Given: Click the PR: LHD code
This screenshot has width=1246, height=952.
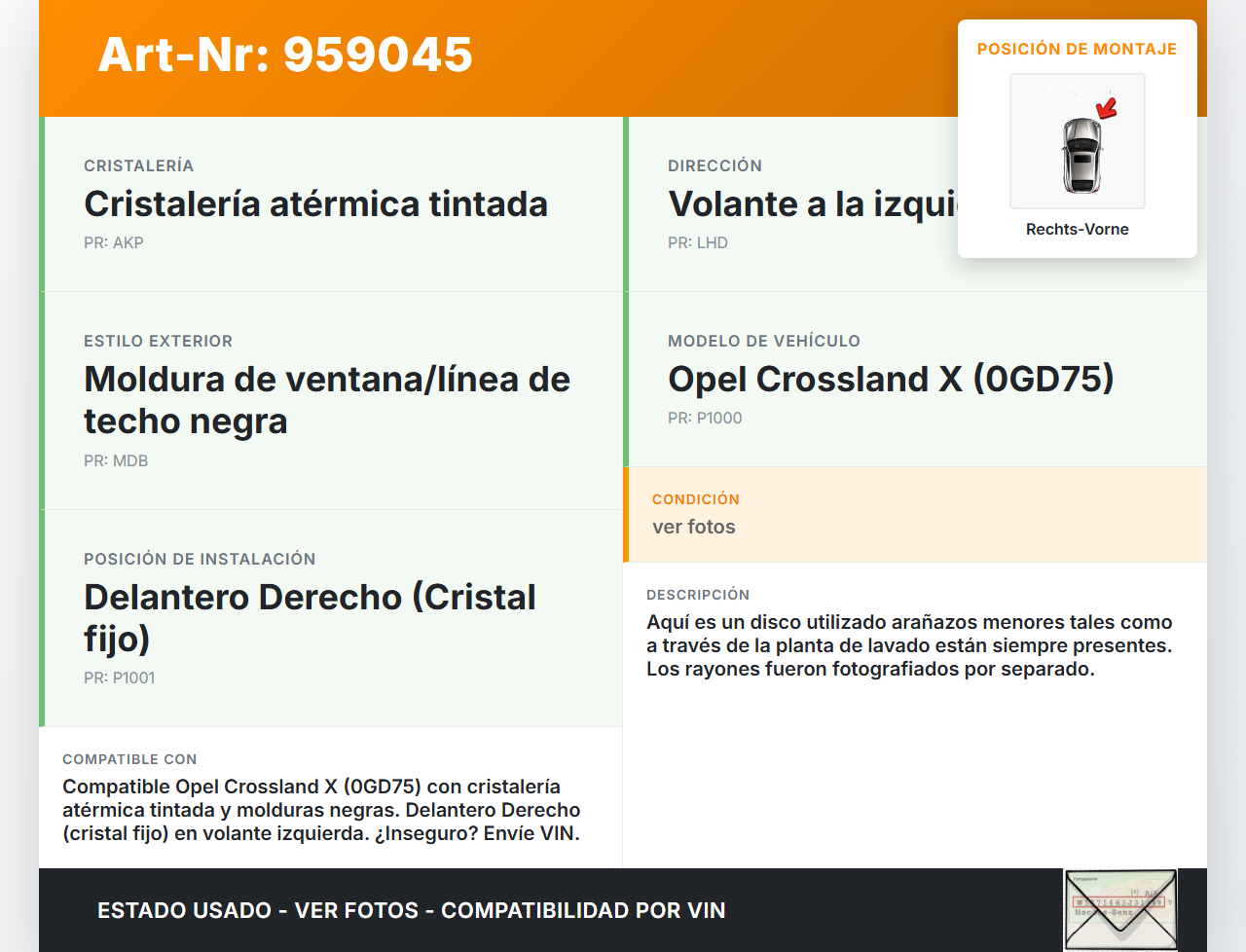Looking at the screenshot, I should coord(698,243).
